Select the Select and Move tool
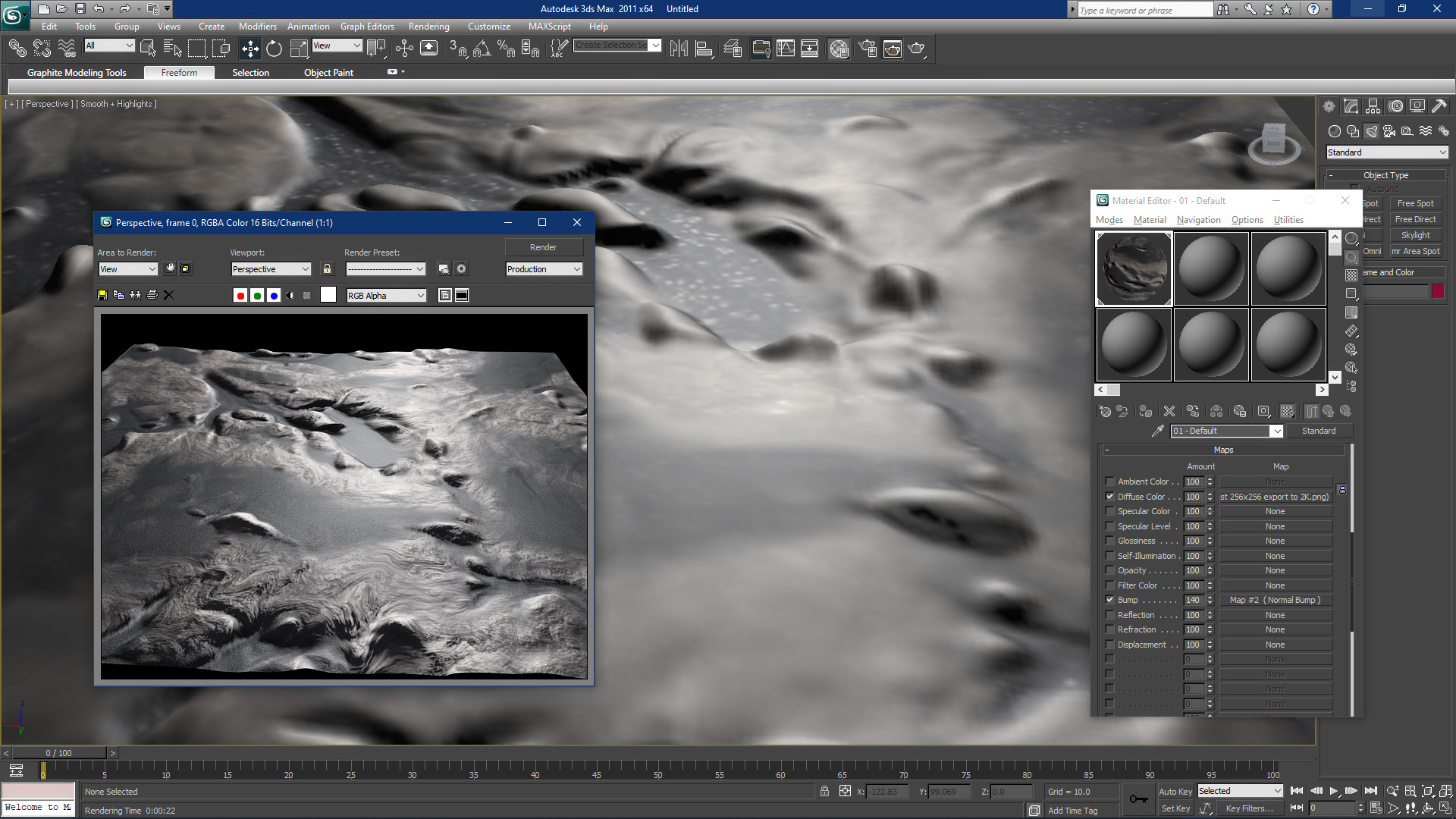The height and width of the screenshot is (819, 1456). tap(249, 48)
